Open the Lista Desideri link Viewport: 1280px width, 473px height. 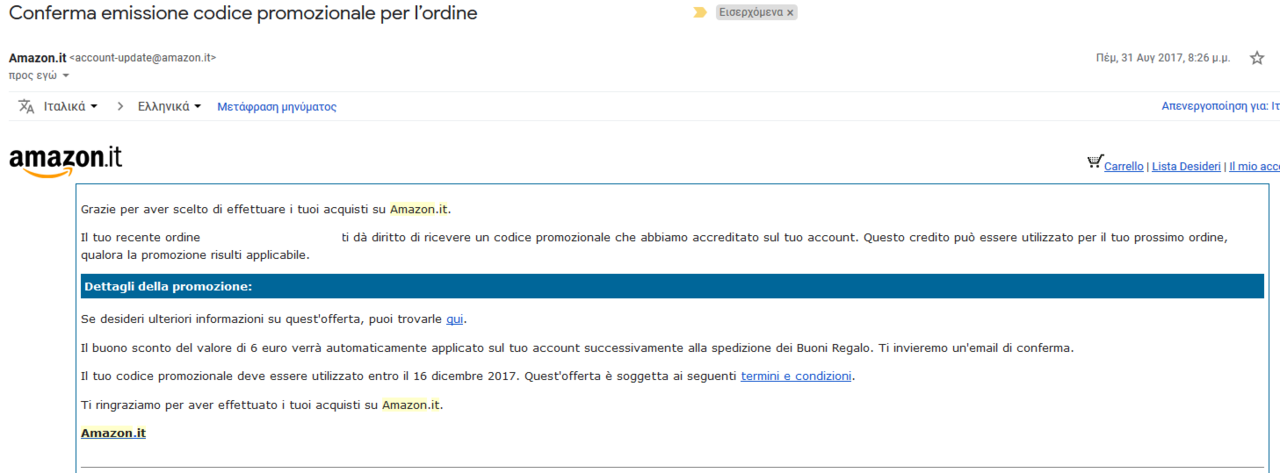[1186, 167]
